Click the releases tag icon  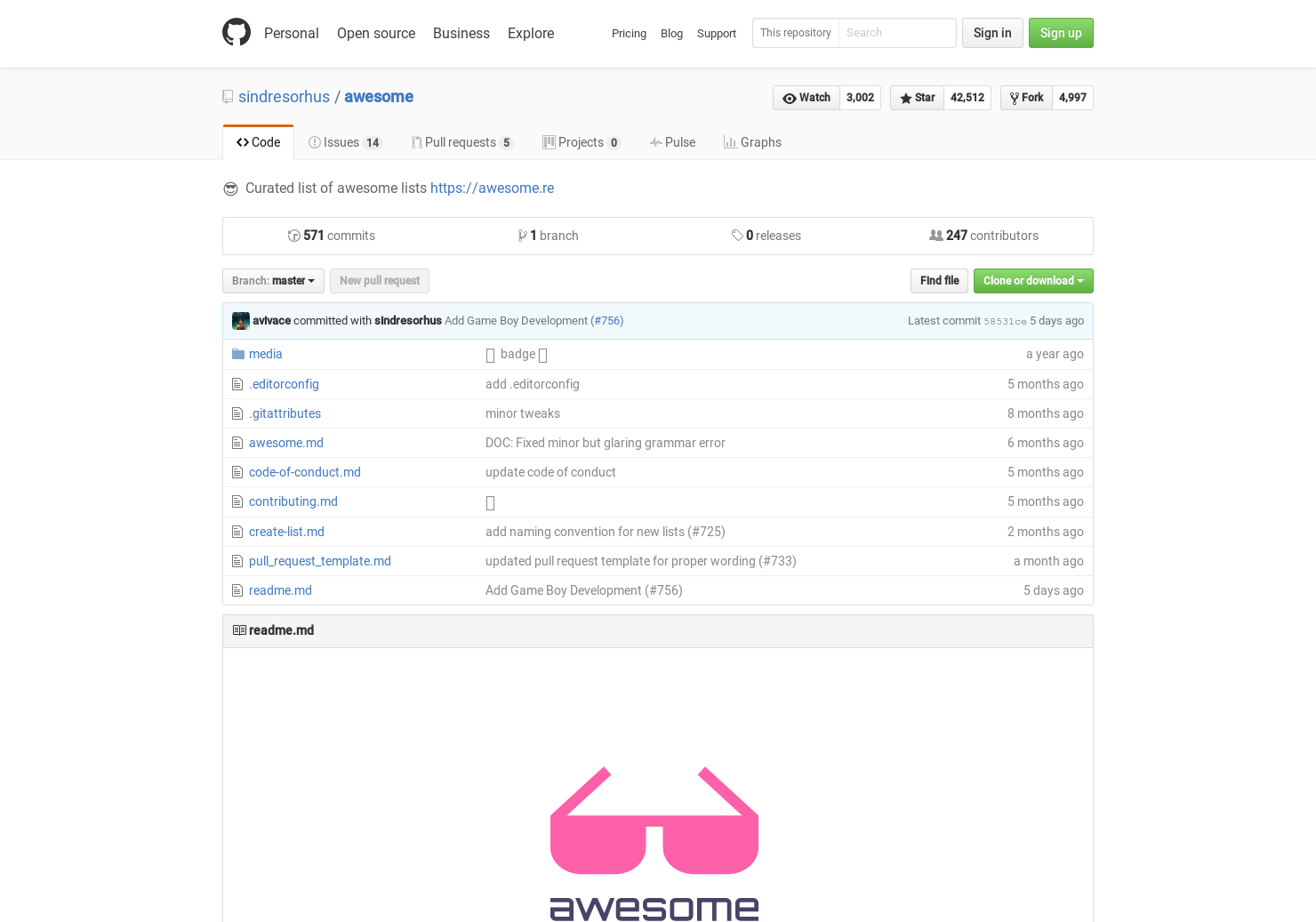[737, 236]
